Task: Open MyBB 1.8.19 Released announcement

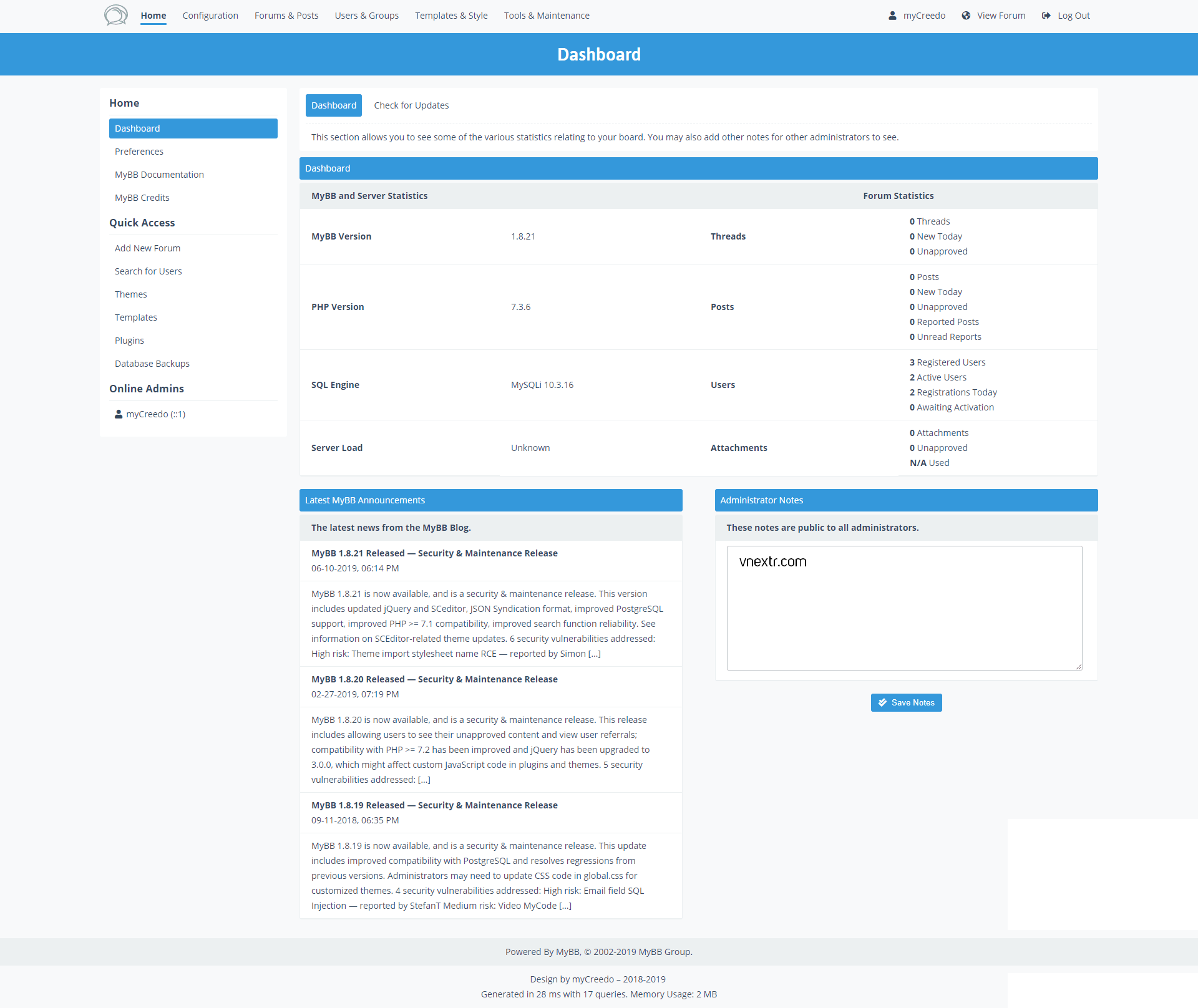Action: click(x=434, y=805)
